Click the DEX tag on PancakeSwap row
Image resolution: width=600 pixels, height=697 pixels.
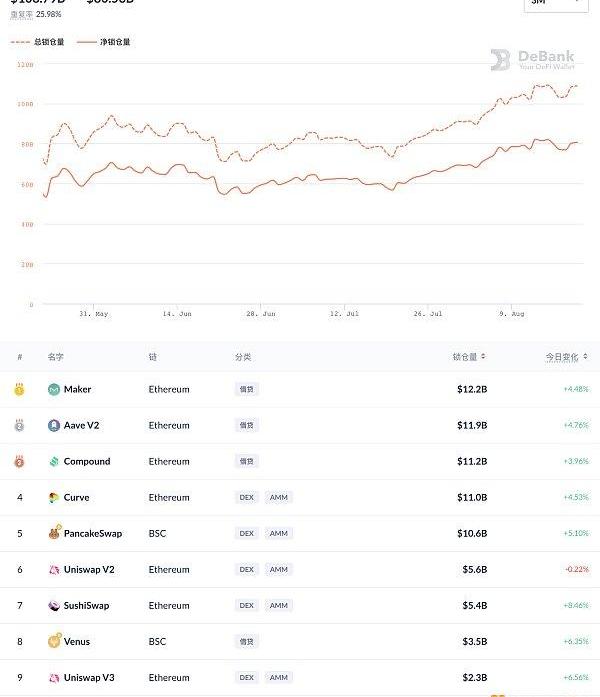pos(247,533)
